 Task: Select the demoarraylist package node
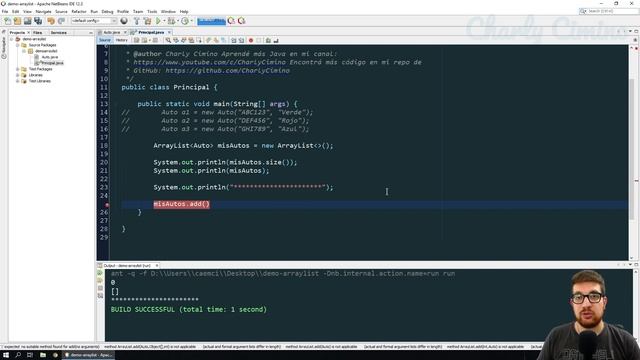(46, 51)
